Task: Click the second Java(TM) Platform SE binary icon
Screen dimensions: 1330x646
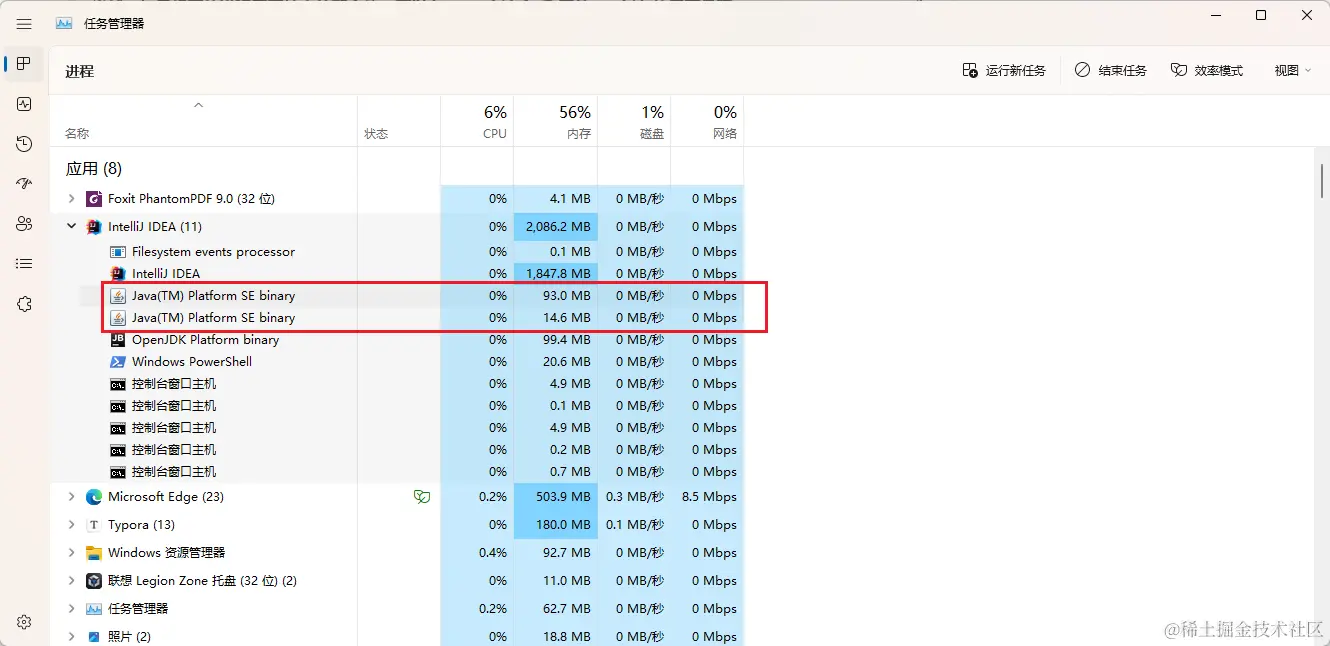Action: point(118,318)
